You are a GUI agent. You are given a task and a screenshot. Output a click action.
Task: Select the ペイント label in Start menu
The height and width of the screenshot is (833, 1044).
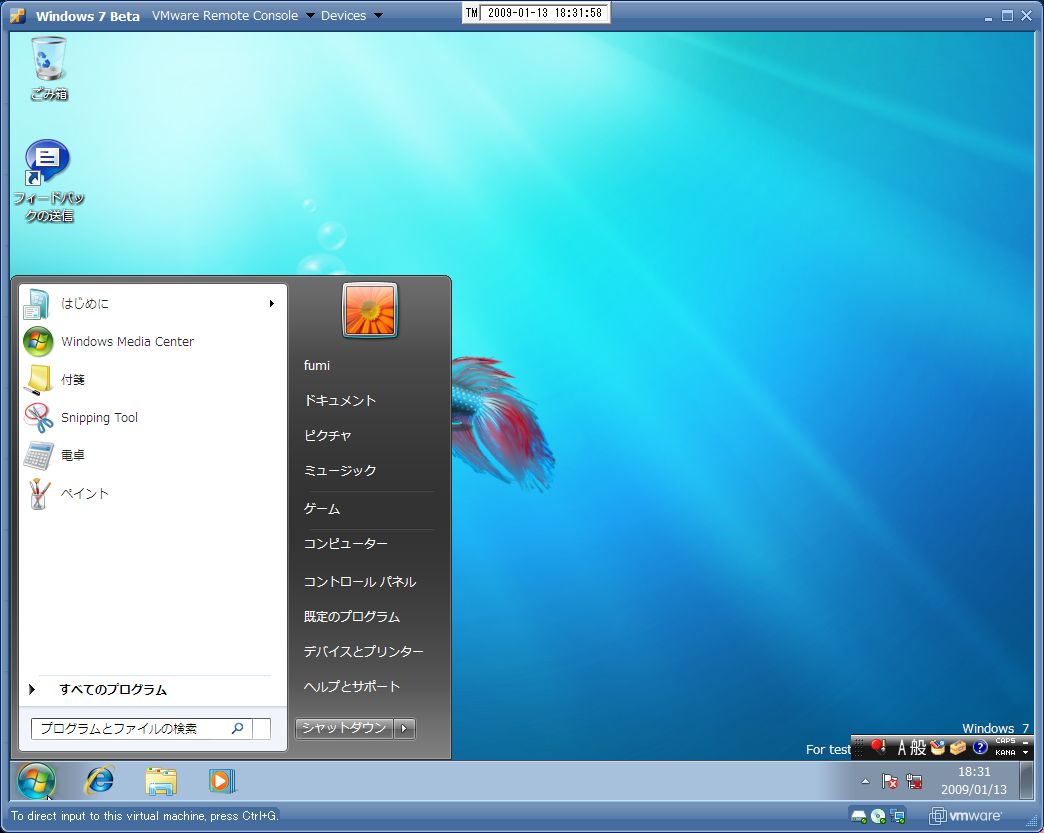click(85, 493)
